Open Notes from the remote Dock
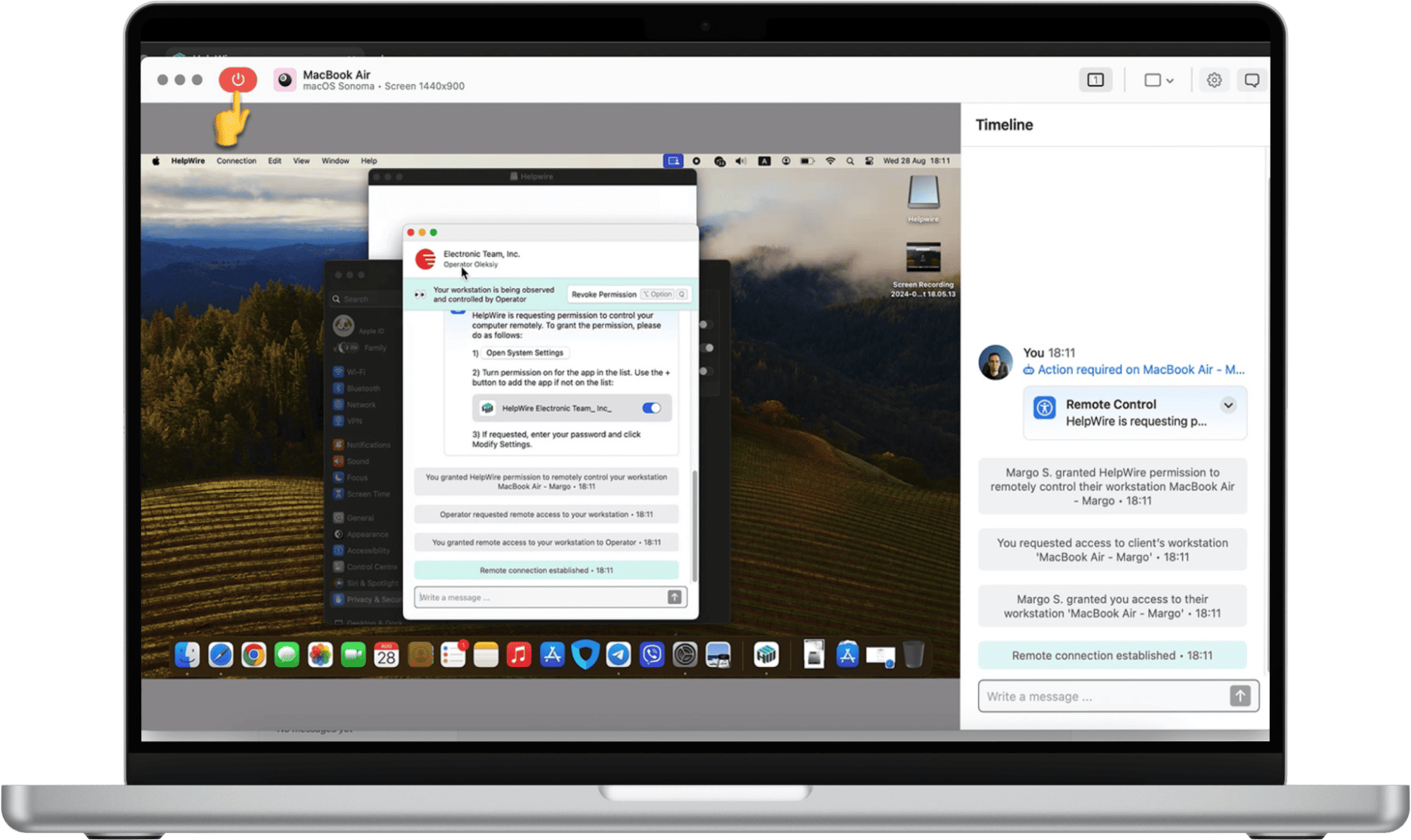The height and width of the screenshot is (840, 1411). tap(486, 654)
